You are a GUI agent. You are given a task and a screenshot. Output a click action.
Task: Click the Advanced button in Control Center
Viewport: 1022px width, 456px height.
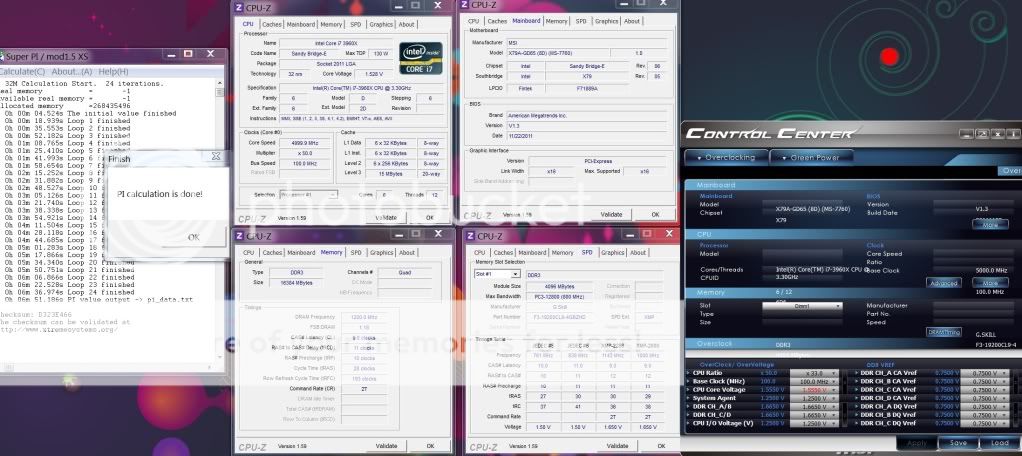coord(945,283)
